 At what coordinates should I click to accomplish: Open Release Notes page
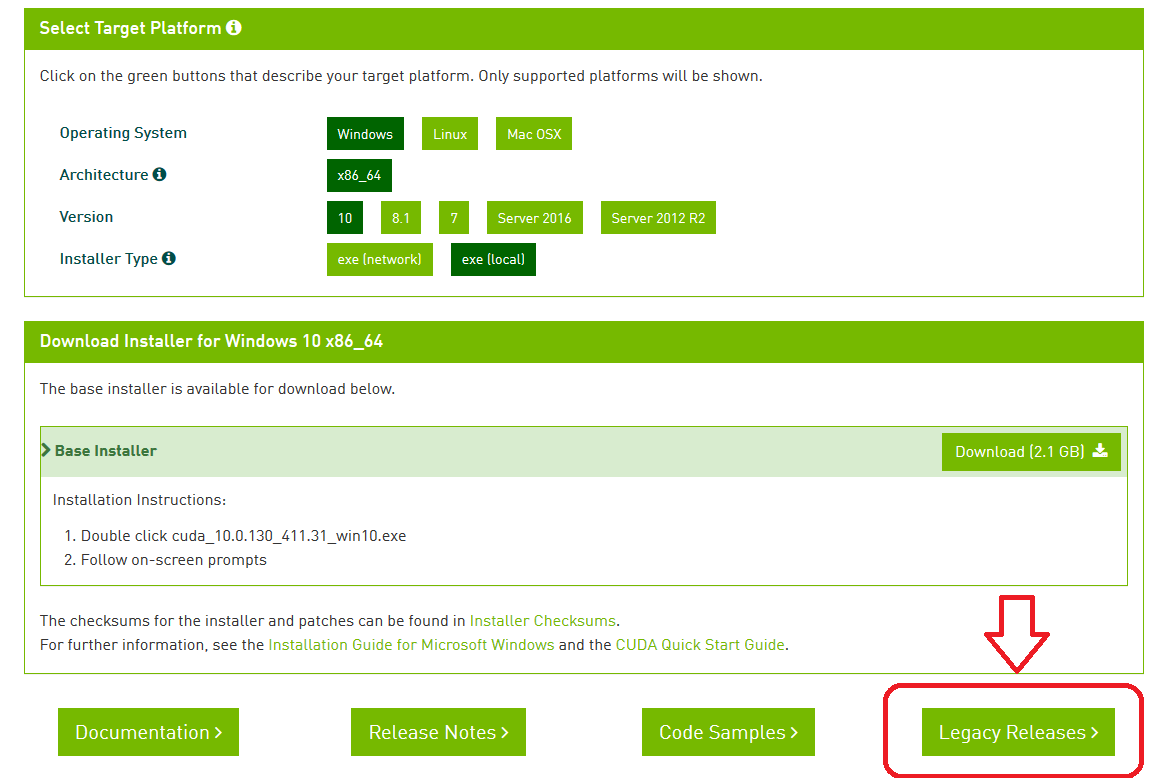(x=438, y=732)
